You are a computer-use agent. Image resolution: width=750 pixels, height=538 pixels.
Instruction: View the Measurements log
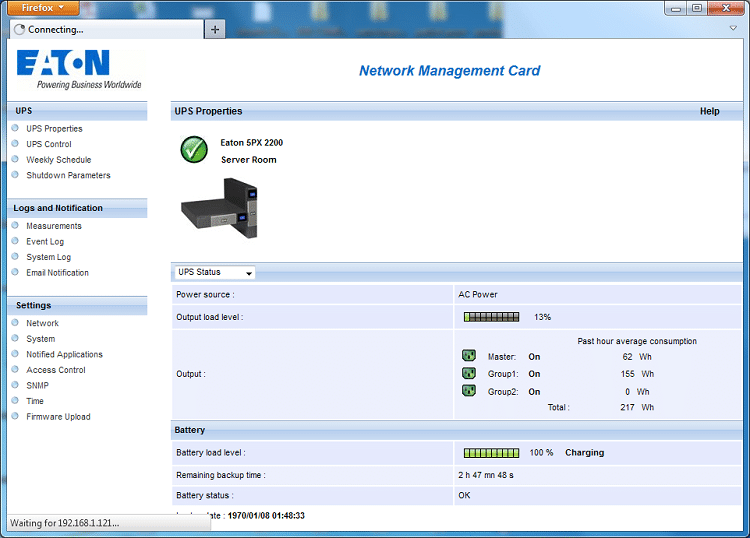pos(54,226)
